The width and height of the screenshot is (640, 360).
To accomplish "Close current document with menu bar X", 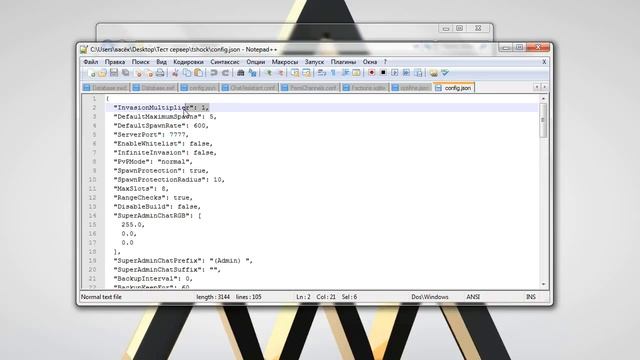I will click(544, 62).
